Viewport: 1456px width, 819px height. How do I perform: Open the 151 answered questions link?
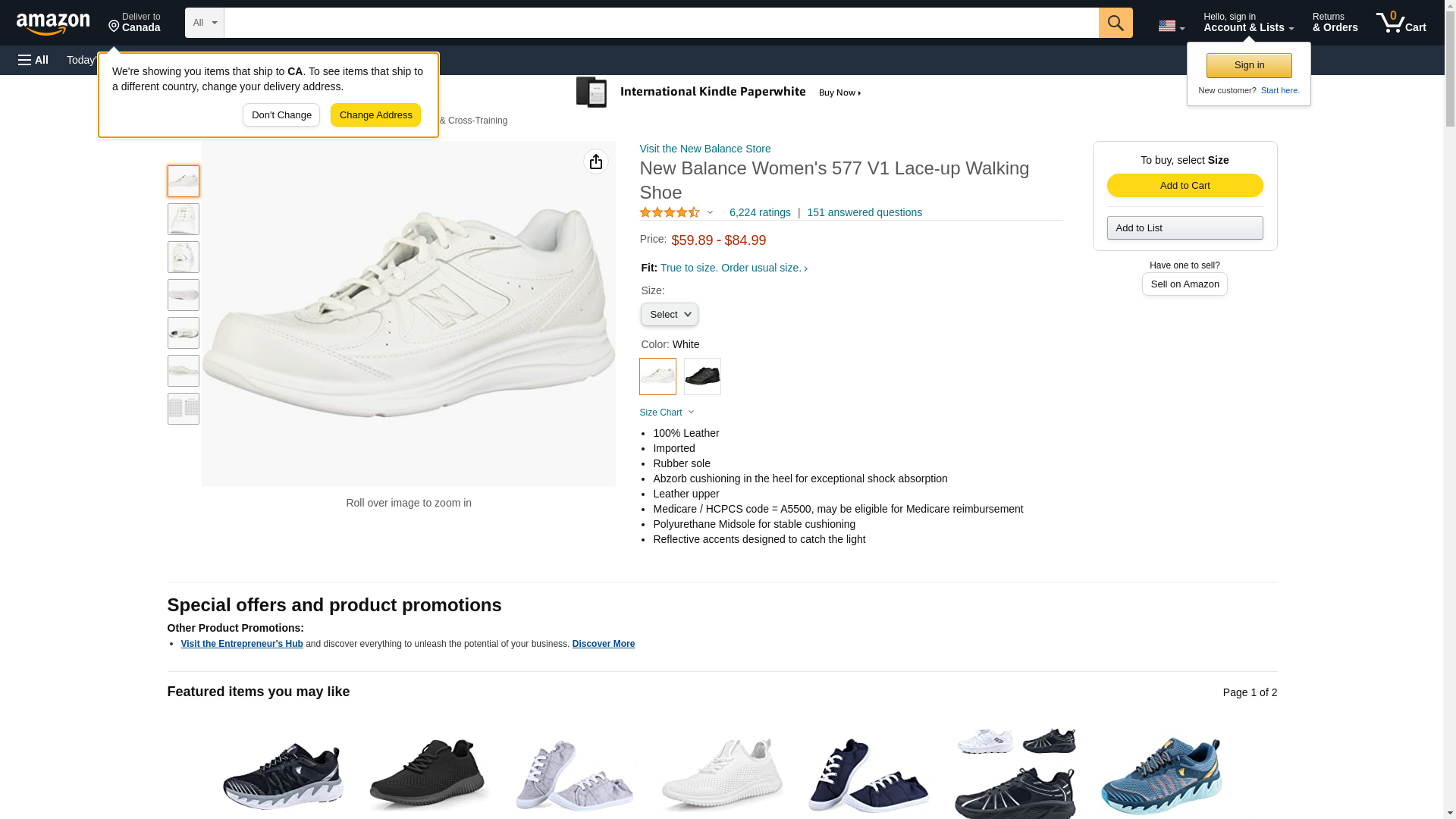pyautogui.click(x=864, y=213)
